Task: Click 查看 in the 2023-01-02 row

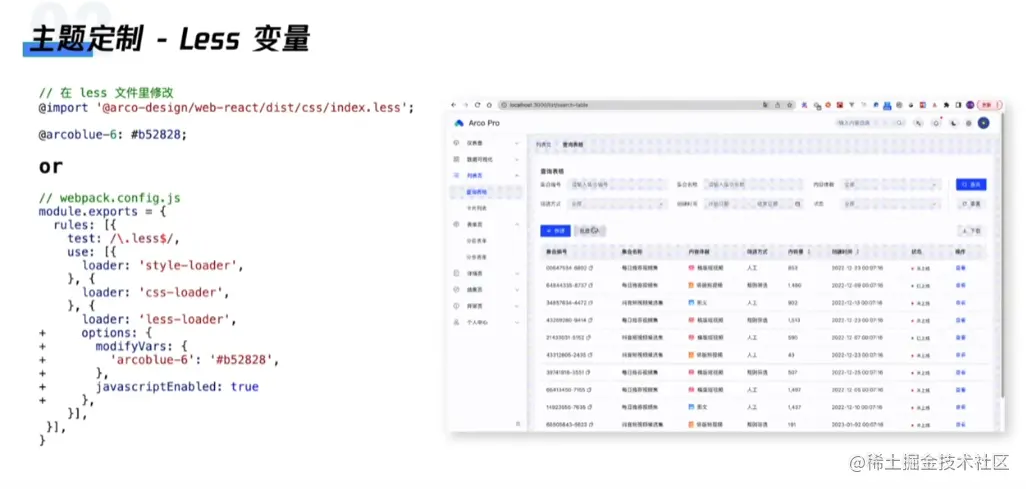Action: tap(961, 424)
